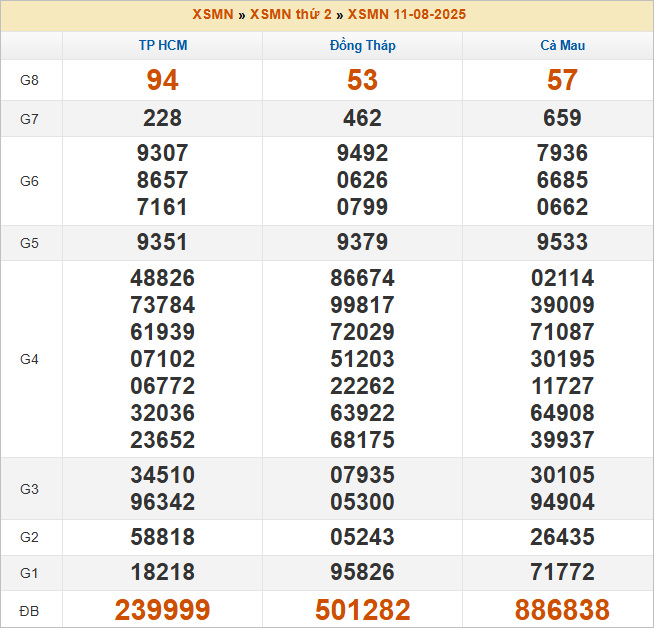Click the Cà Mau special prize 886838
This screenshot has width=654, height=628.
coord(562,610)
